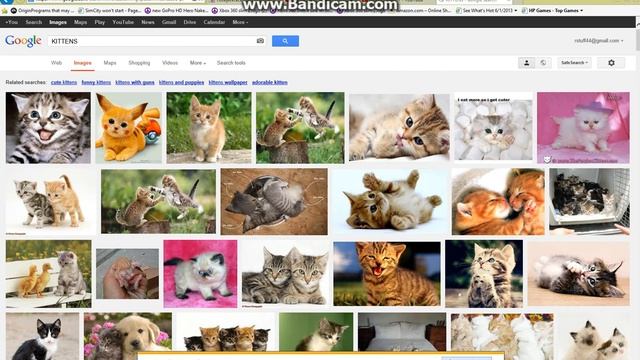Image resolution: width=640 pixels, height=360 pixels.
Task: Open the wide-eyed open-mouth tabby kitten thumbnail
Action: pos(48,128)
